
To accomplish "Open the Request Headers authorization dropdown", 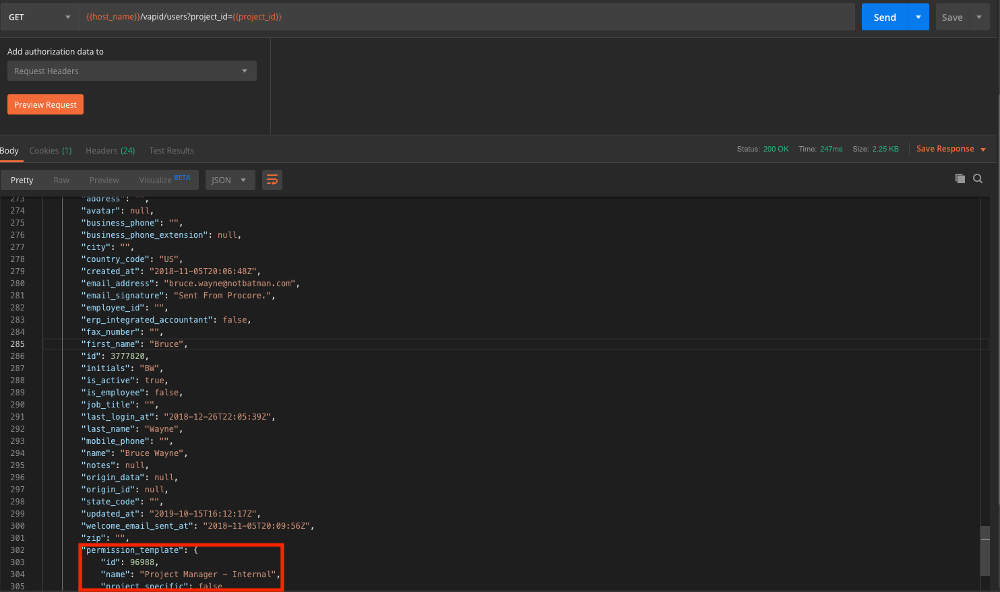I will tap(132, 71).
